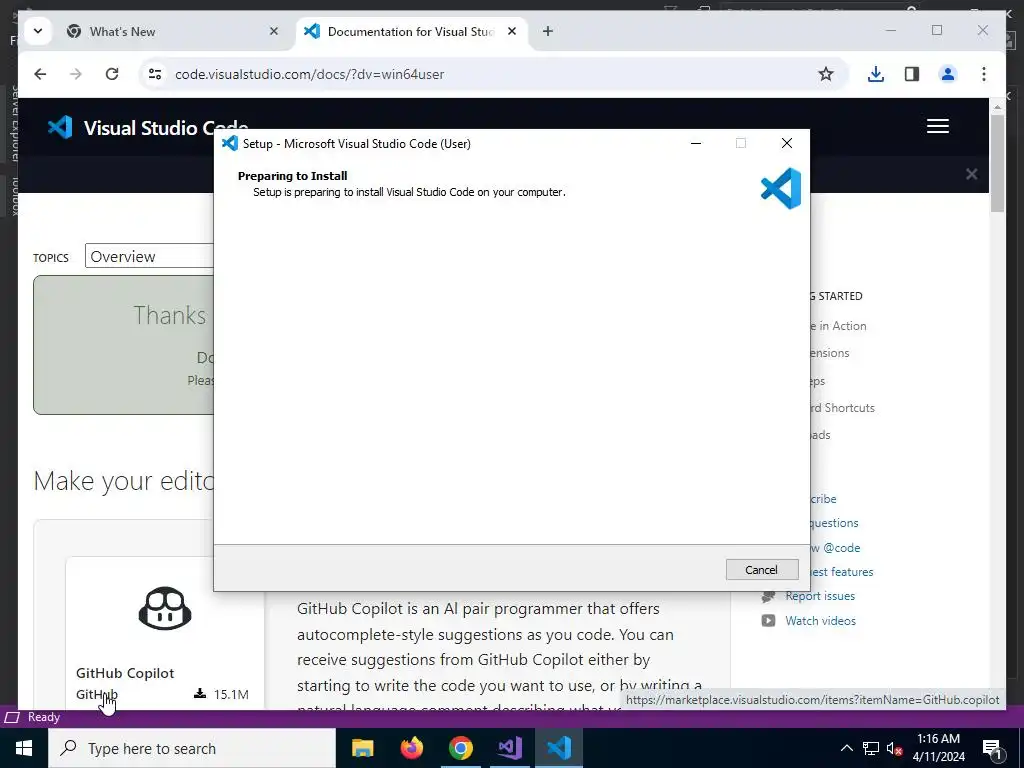Dismiss the website banner with X
The image size is (1024, 768).
971,174
